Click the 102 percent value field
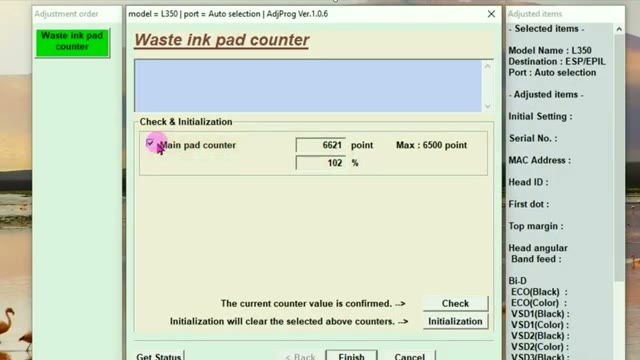The height and width of the screenshot is (360, 640). (x=321, y=163)
